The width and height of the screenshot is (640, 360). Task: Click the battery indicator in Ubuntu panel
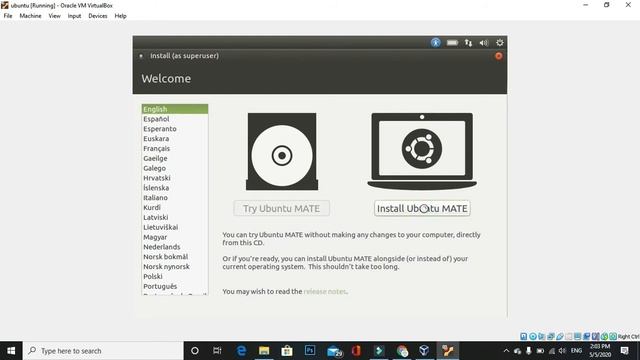click(x=452, y=42)
